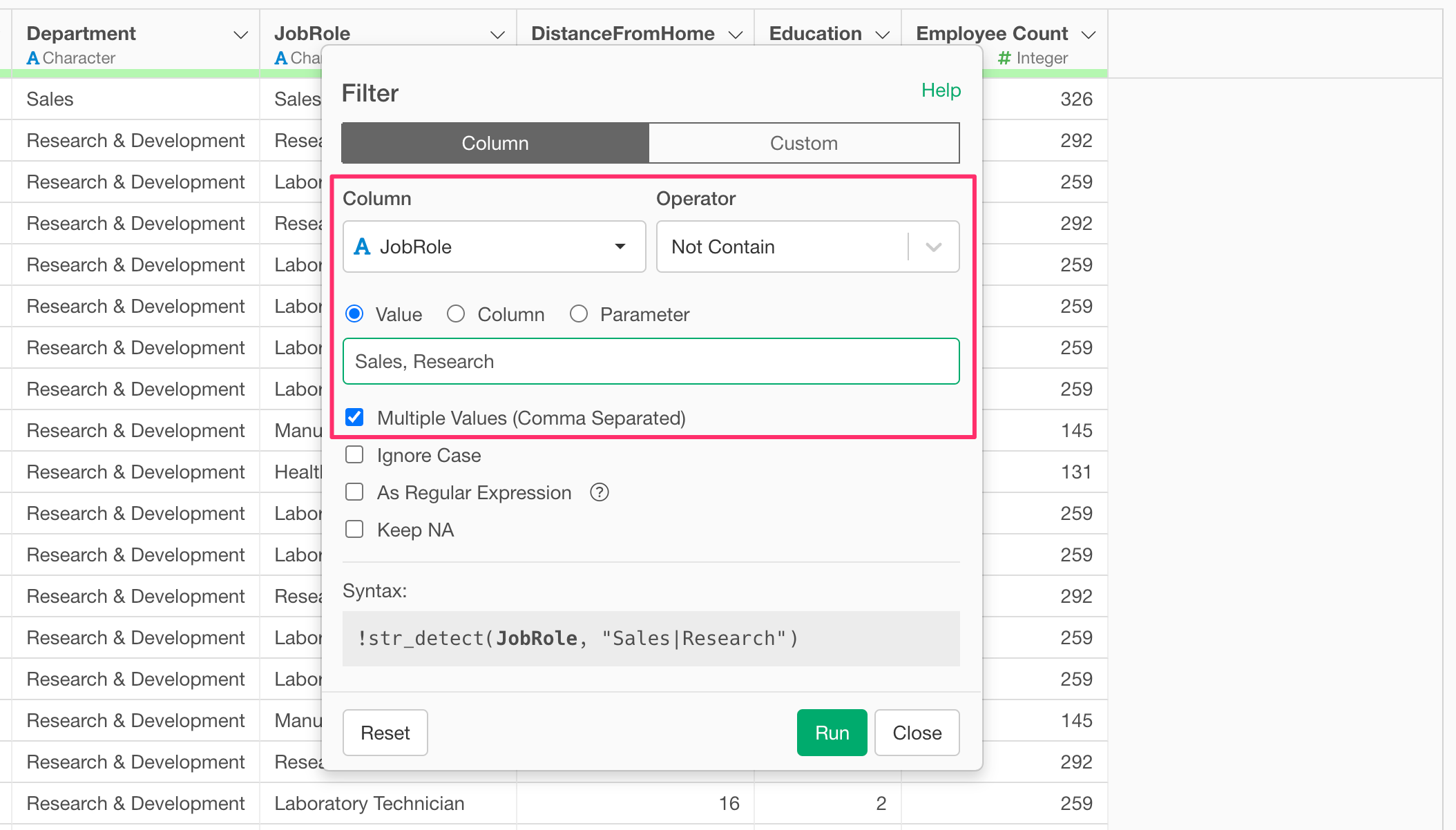Uncheck Multiple Values (Comma Separated)
Image resolution: width=1456 pixels, height=830 pixels.
tap(354, 418)
